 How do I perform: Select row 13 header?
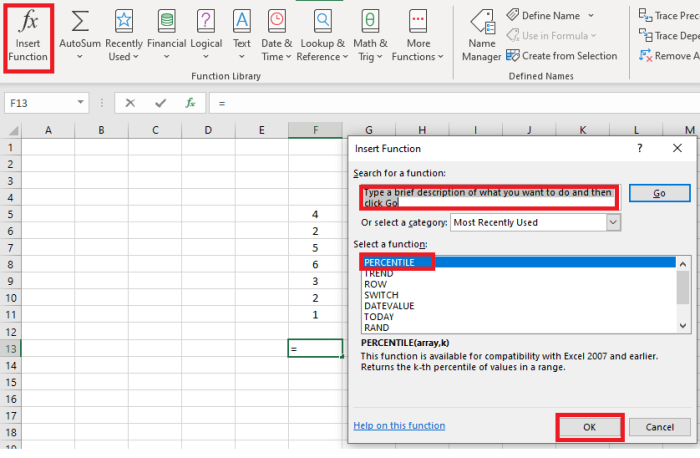[x=11, y=349]
